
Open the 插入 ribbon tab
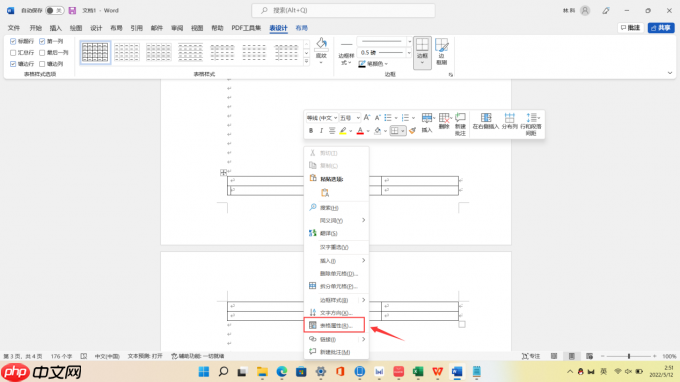click(x=56, y=28)
